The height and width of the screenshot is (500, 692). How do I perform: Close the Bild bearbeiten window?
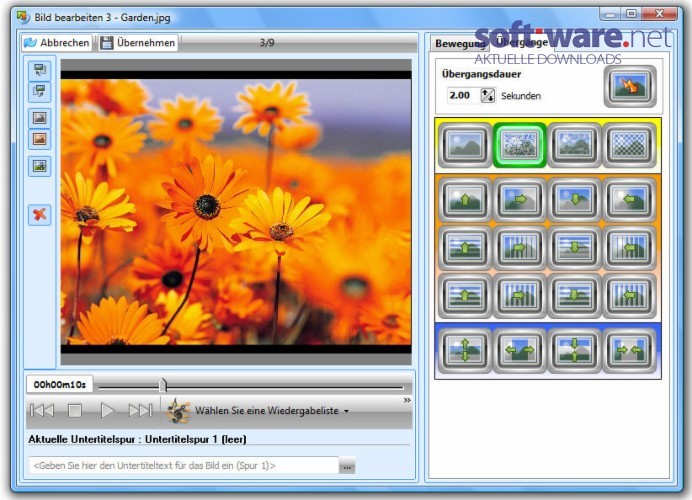[x=659, y=14]
